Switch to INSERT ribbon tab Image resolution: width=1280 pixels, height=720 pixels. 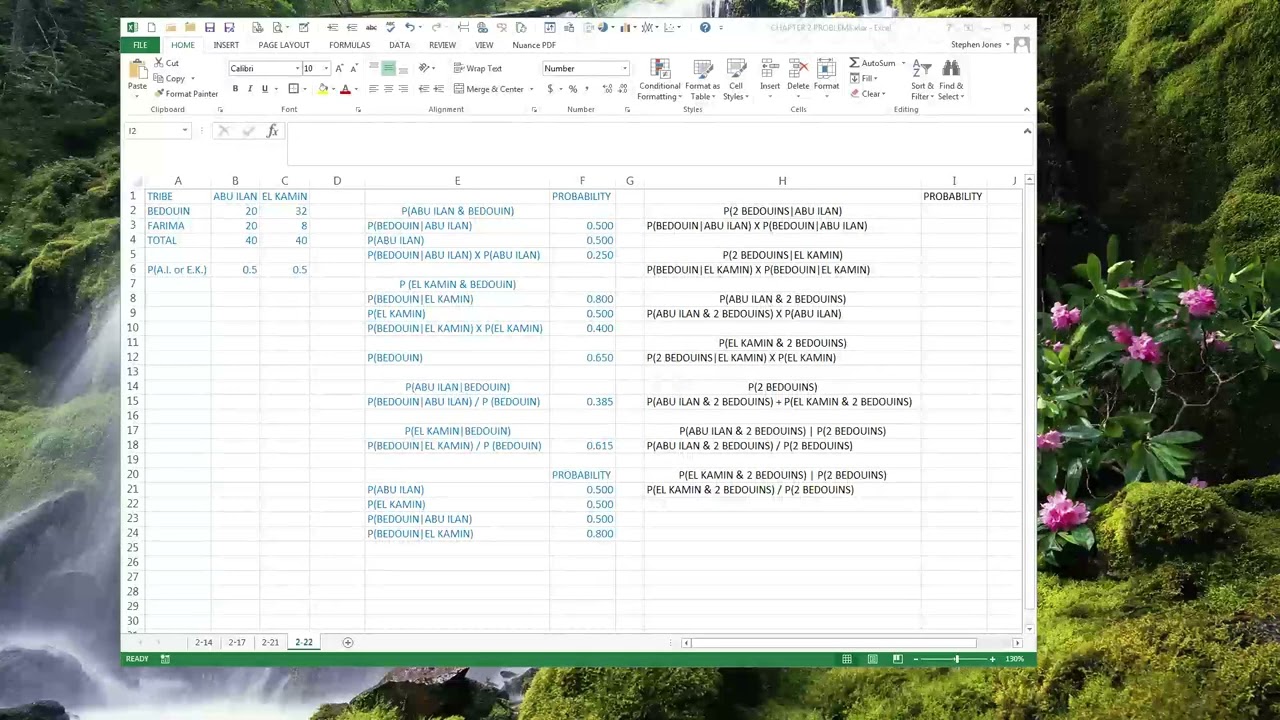(226, 45)
